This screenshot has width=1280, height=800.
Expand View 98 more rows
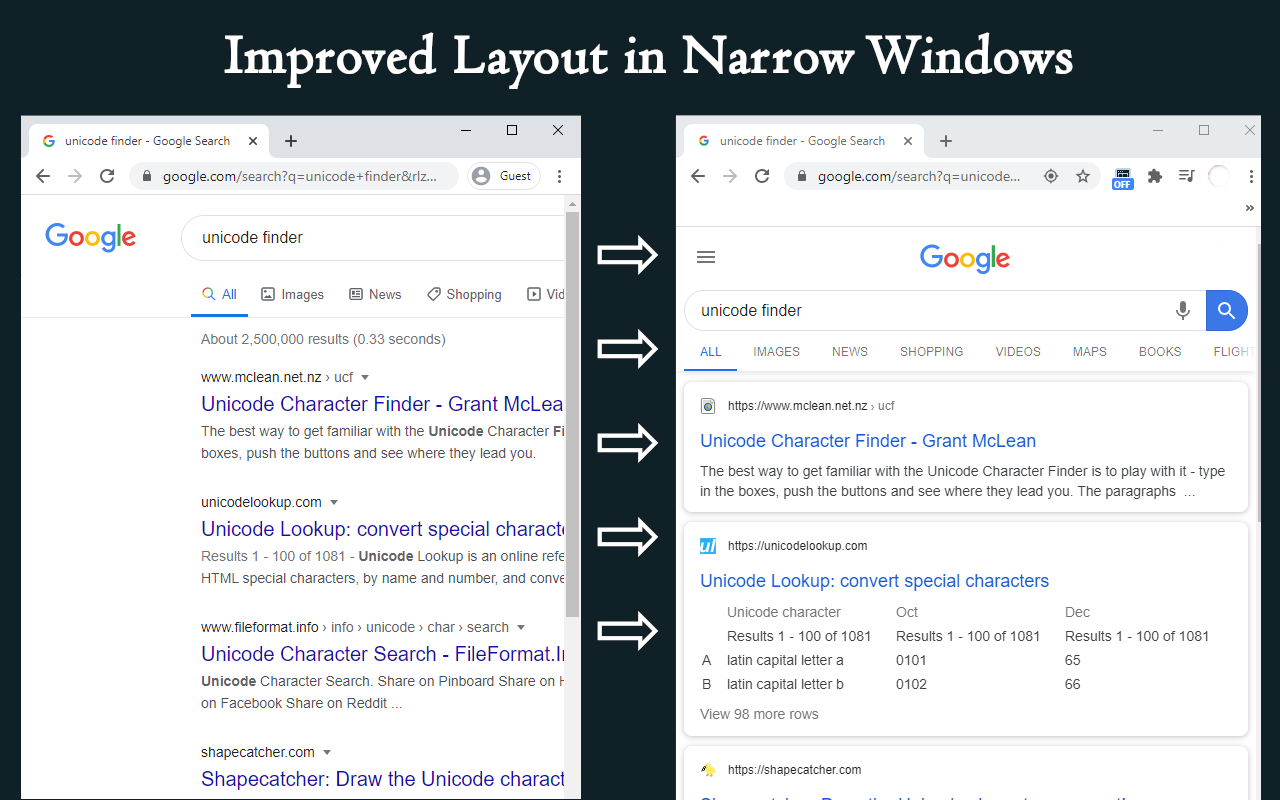coord(759,714)
